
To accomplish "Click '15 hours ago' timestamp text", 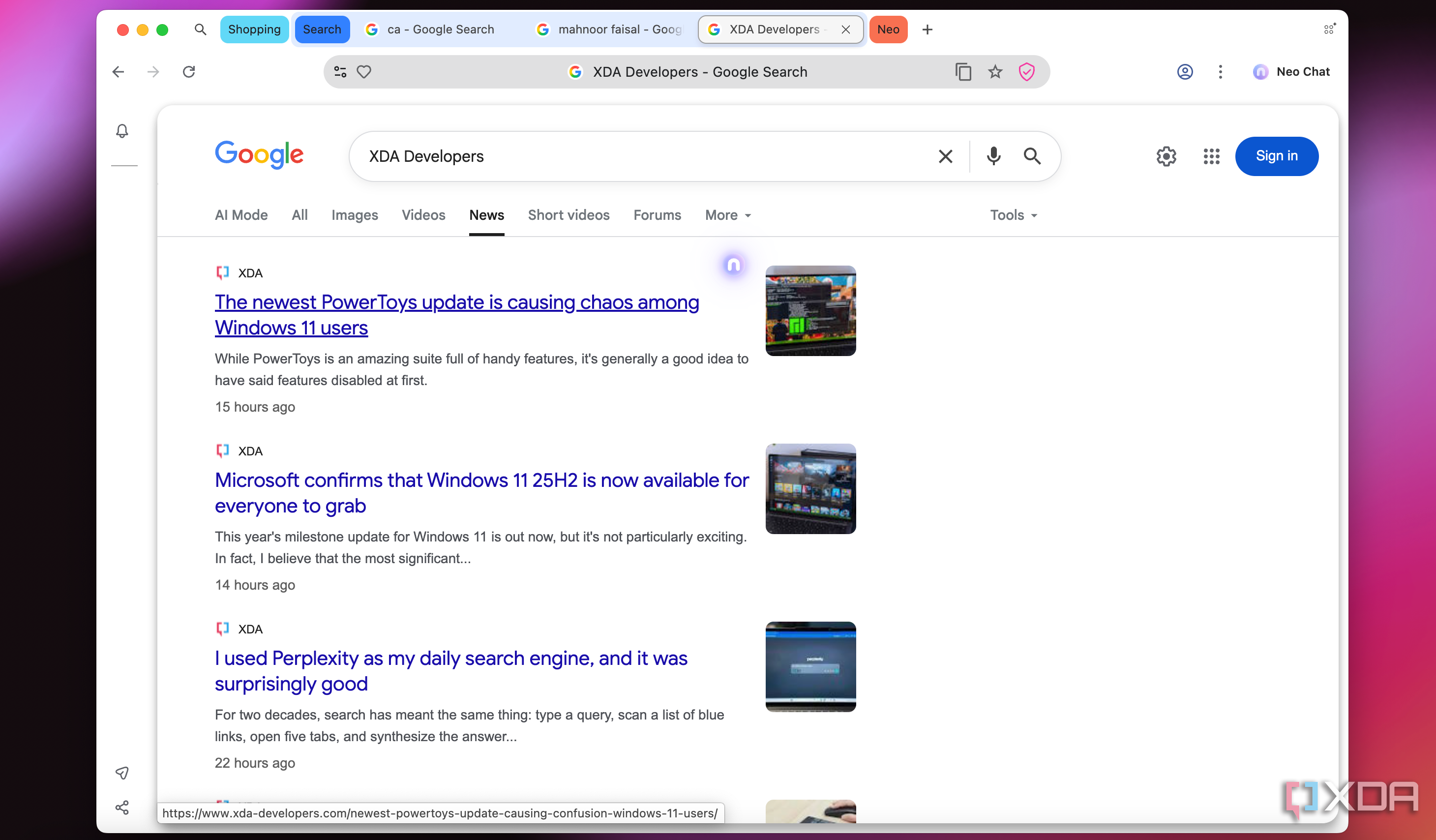I will point(255,407).
